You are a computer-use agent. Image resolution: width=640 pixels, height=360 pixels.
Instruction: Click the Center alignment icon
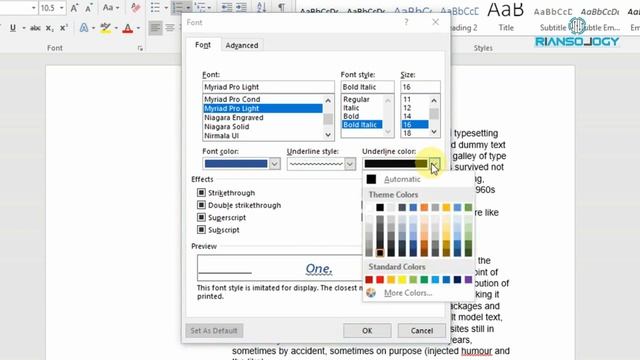170,28
